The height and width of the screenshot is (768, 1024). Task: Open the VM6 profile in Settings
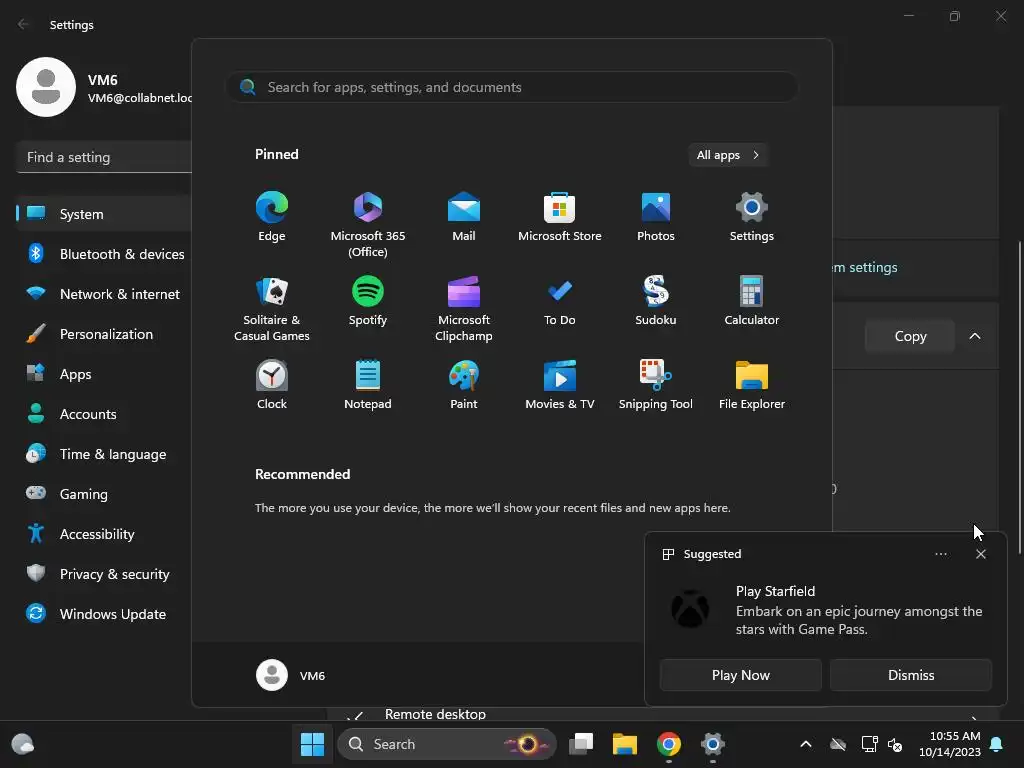click(104, 88)
